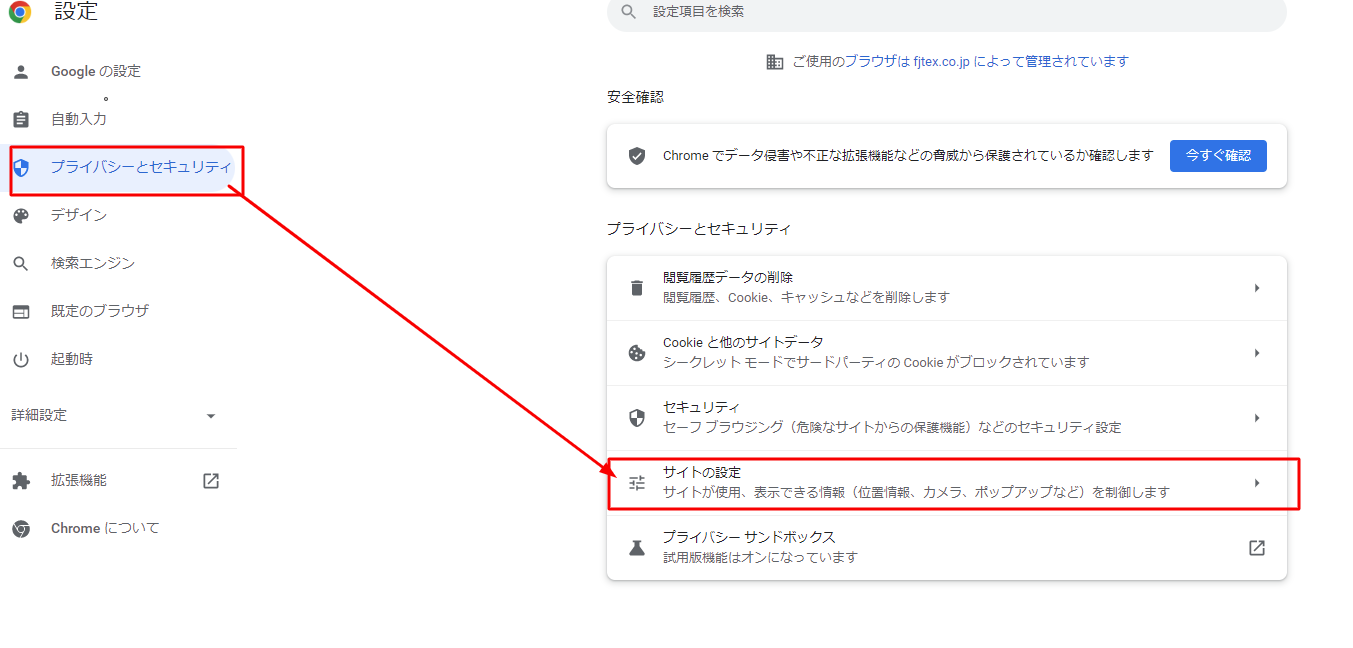This screenshot has width=1353, height=648.
Task: Open プライバシー サンドボックス setting
Action: (946, 548)
